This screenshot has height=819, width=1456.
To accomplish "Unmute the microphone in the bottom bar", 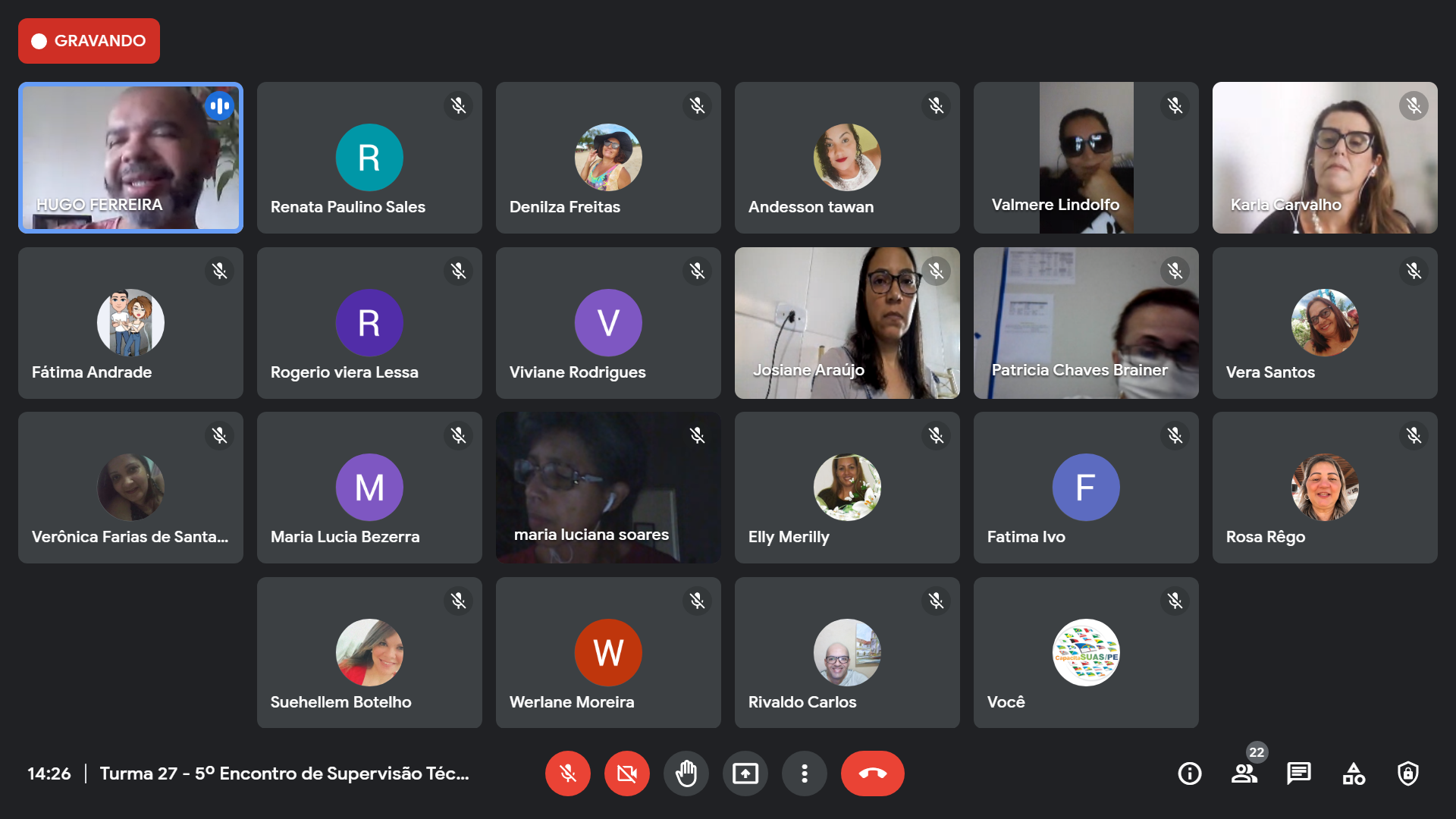I will point(567,773).
